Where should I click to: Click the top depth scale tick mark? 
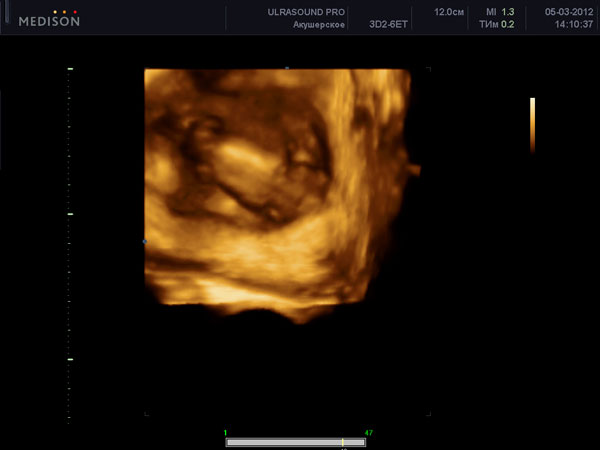coord(70,69)
